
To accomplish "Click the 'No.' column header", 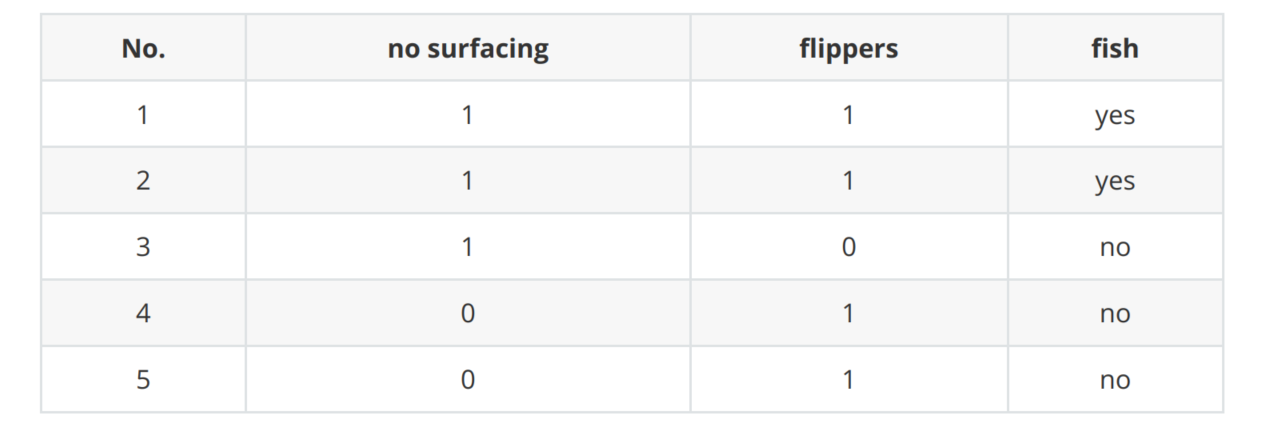I will pos(143,48).
